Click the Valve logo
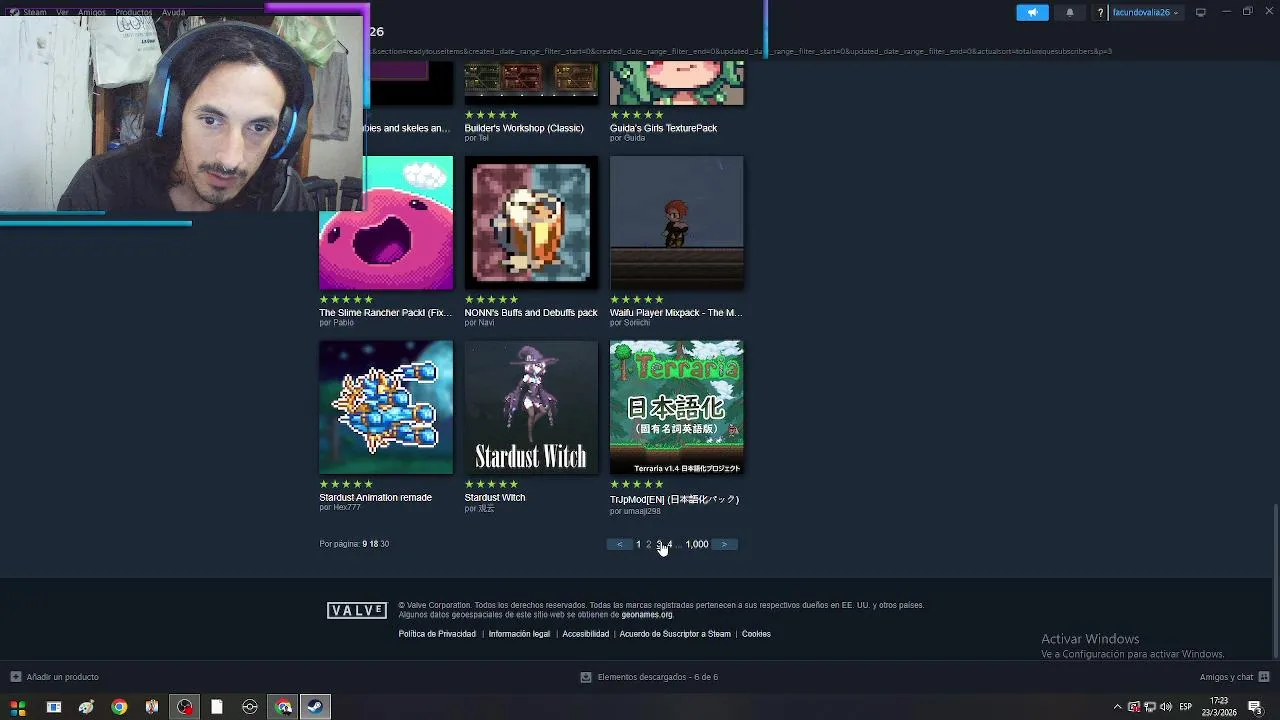This screenshot has width=1280, height=720. 357,610
